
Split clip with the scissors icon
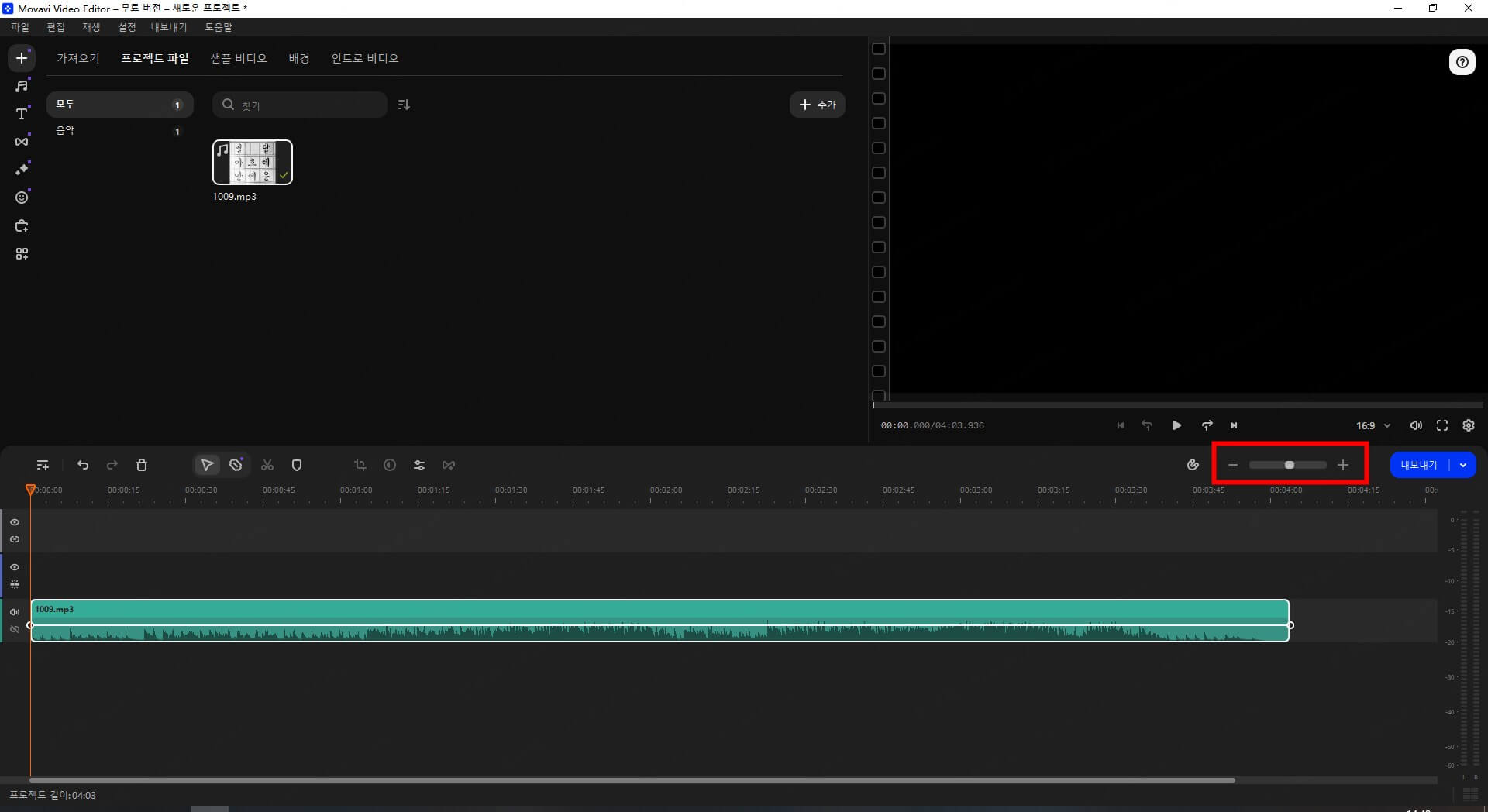pos(267,465)
